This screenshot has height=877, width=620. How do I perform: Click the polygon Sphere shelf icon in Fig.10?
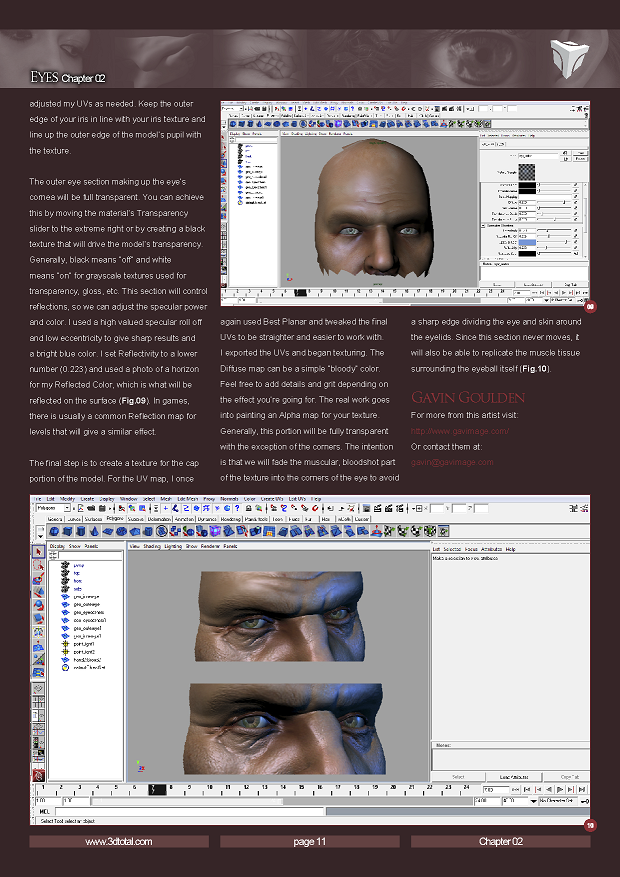tap(54, 531)
